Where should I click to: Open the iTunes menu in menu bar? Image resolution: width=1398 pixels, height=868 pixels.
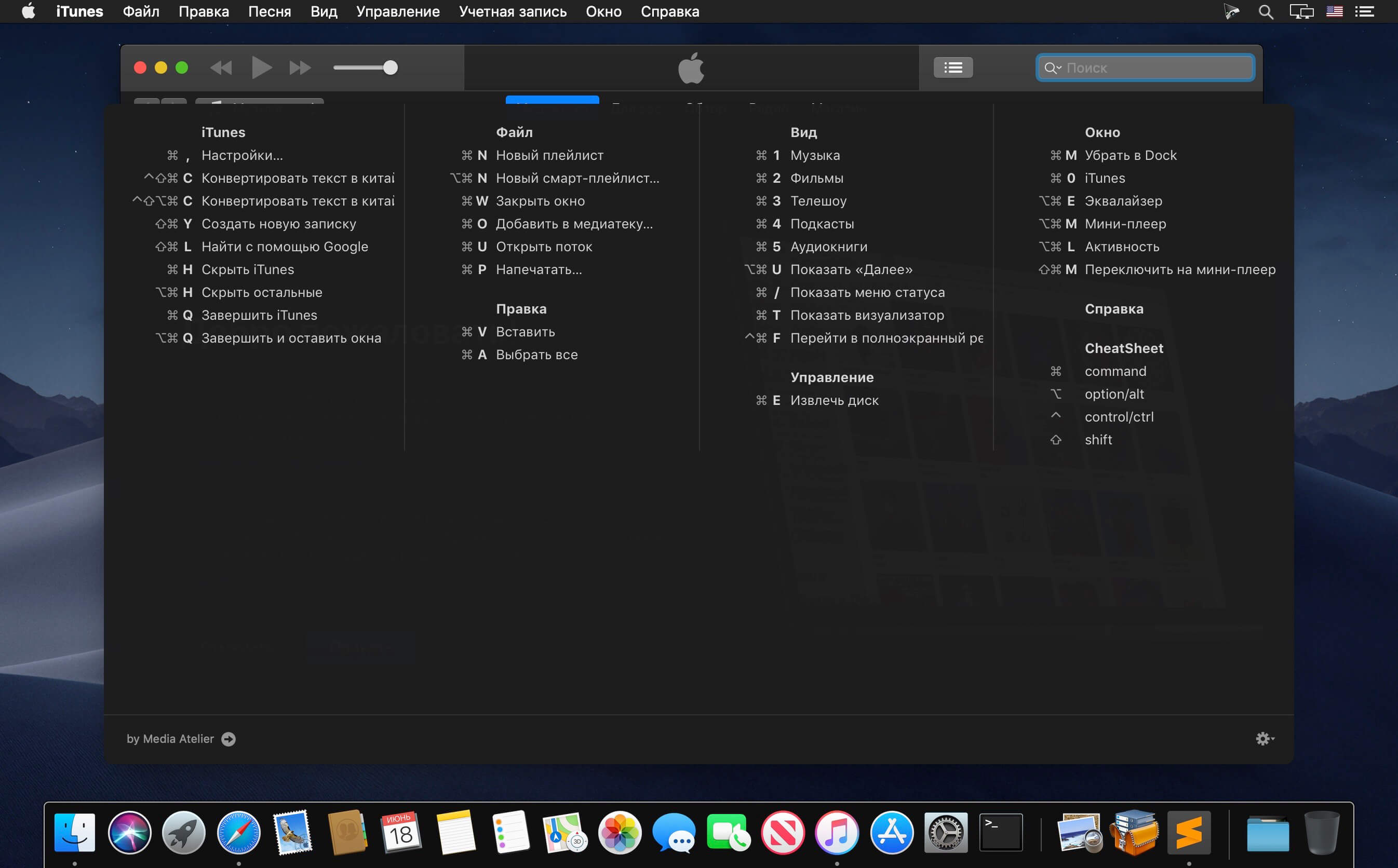(x=80, y=11)
